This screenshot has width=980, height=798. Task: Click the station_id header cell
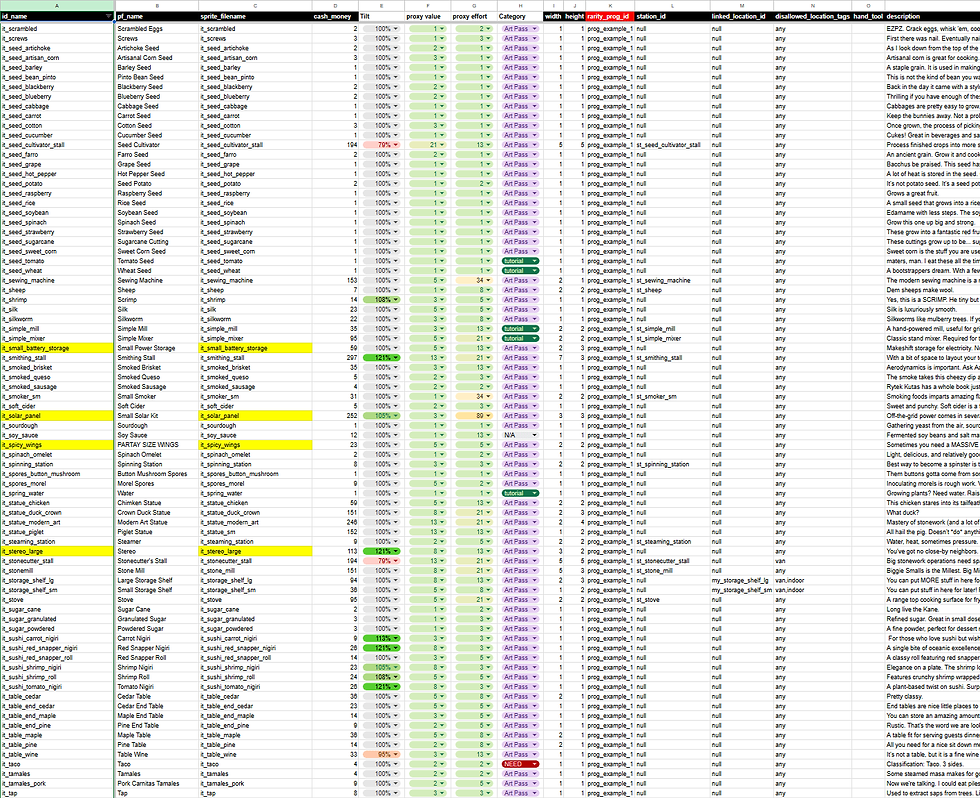click(x=672, y=16)
